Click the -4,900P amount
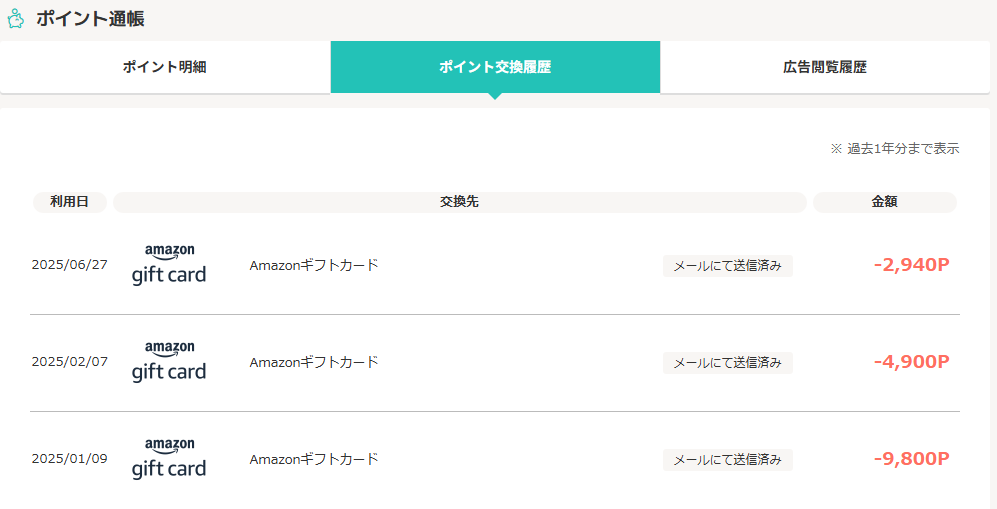 click(x=912, y=362)
